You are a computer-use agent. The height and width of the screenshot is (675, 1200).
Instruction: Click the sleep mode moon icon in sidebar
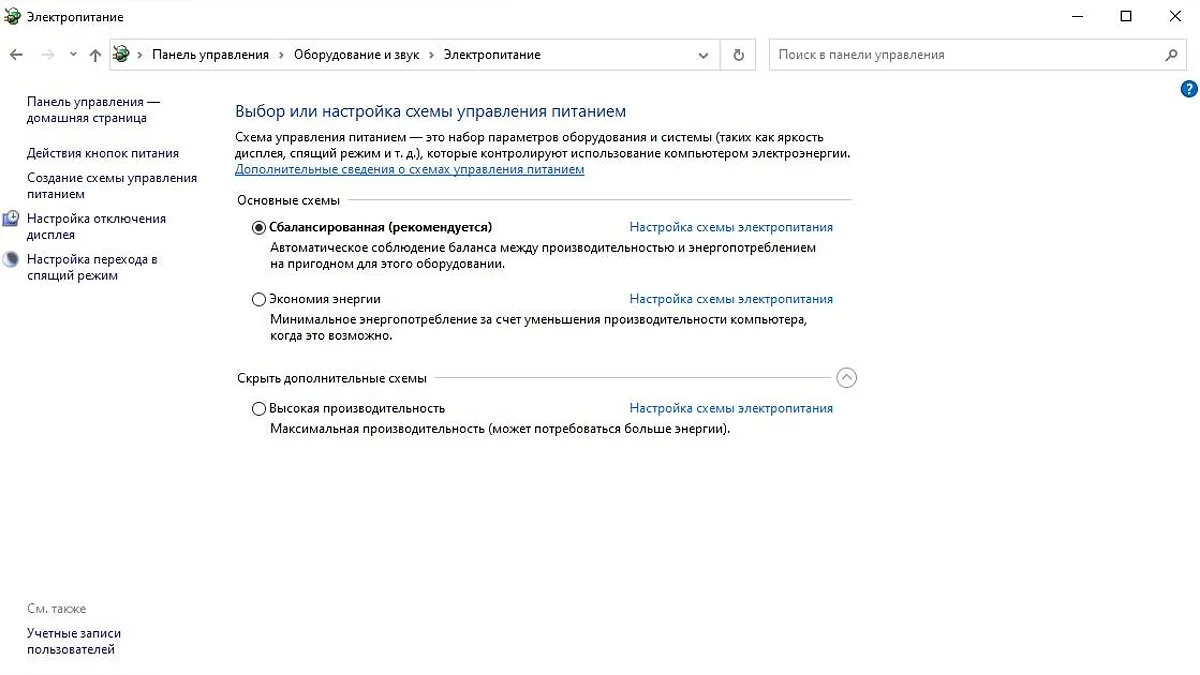11,260
